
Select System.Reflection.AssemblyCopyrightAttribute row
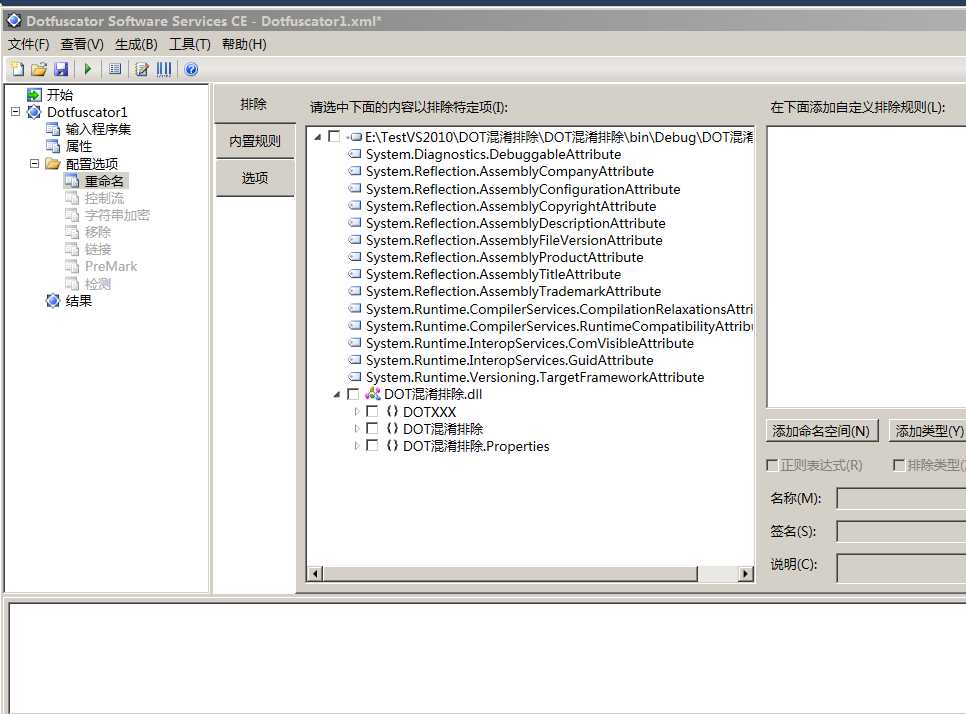[x=511, y=206]
